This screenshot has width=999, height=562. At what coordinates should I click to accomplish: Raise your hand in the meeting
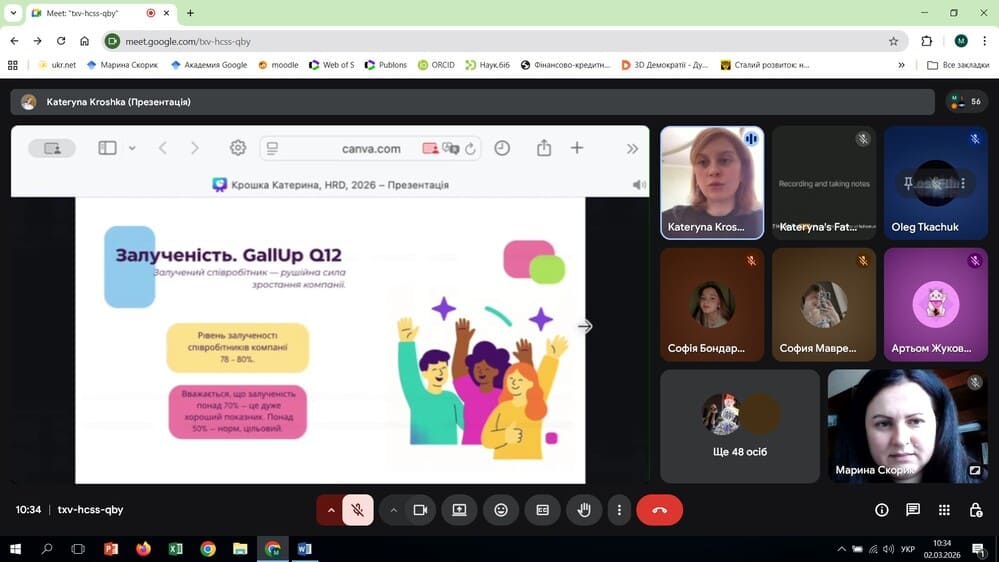pyautogui.click(x=584, y=510)
